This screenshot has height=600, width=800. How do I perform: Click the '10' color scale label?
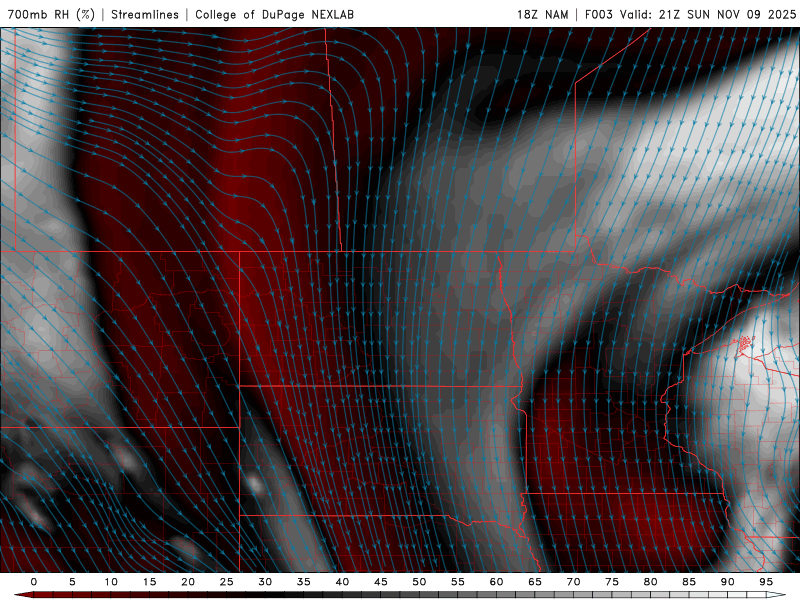point(111,582)
